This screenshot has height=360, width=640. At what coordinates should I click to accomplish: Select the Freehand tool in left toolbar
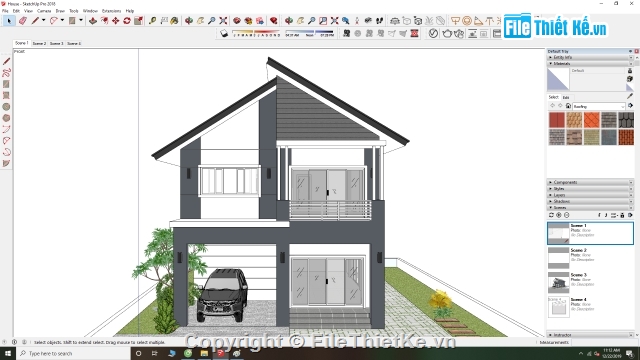[6, 73]
